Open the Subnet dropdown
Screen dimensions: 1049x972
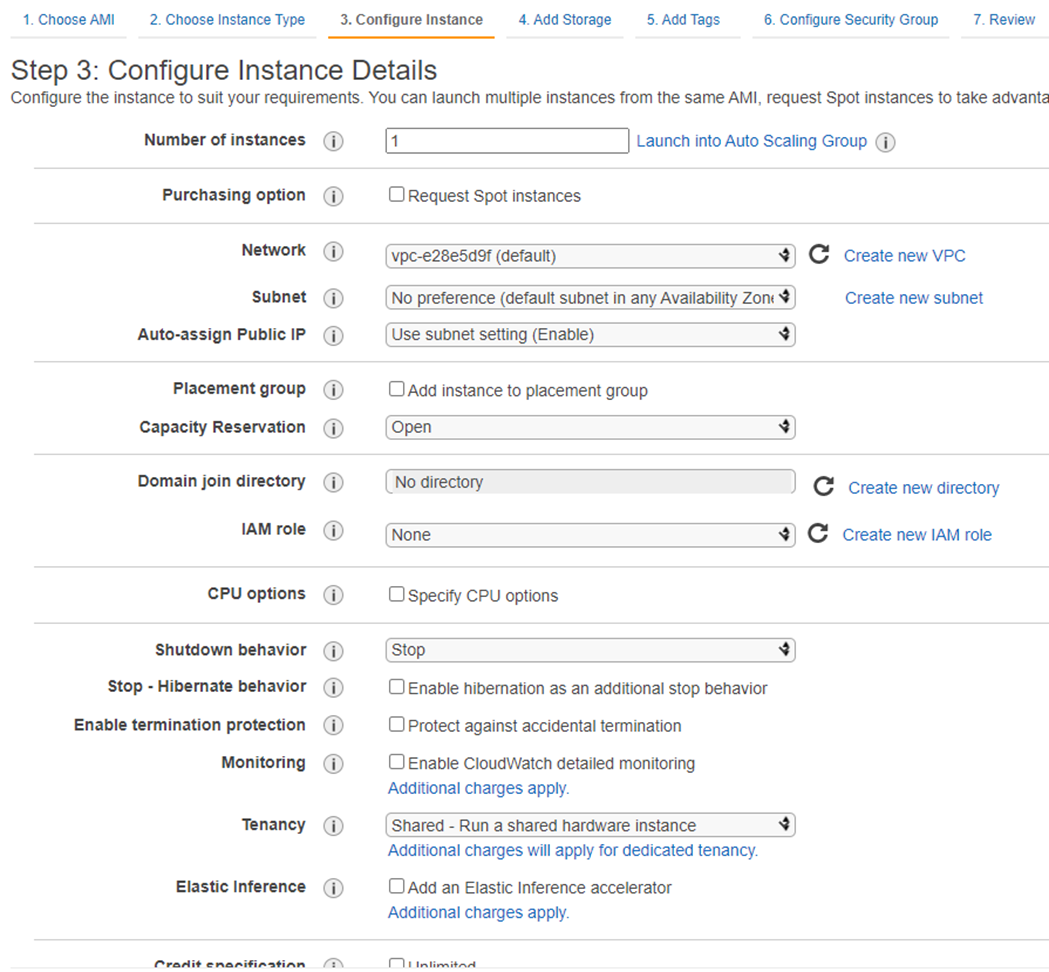coord(590,297)
